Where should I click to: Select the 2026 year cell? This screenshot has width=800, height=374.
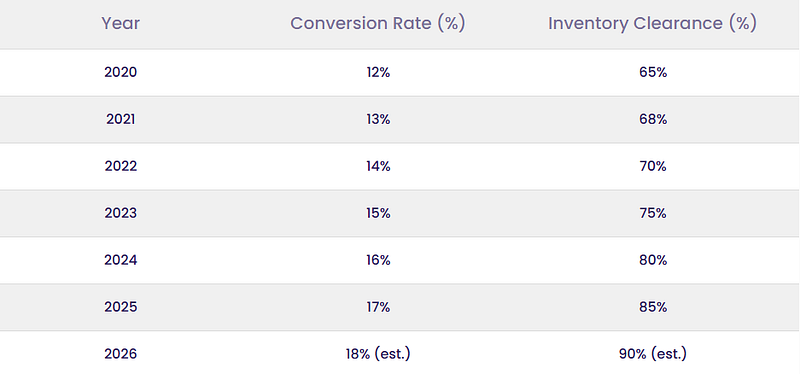point(121,354)
